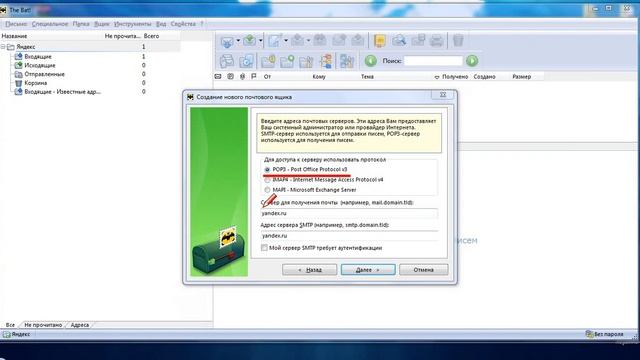Viewport: 640px width, 360px height.
Task: Click the reply to all icon
Action: tap(320, 41)
